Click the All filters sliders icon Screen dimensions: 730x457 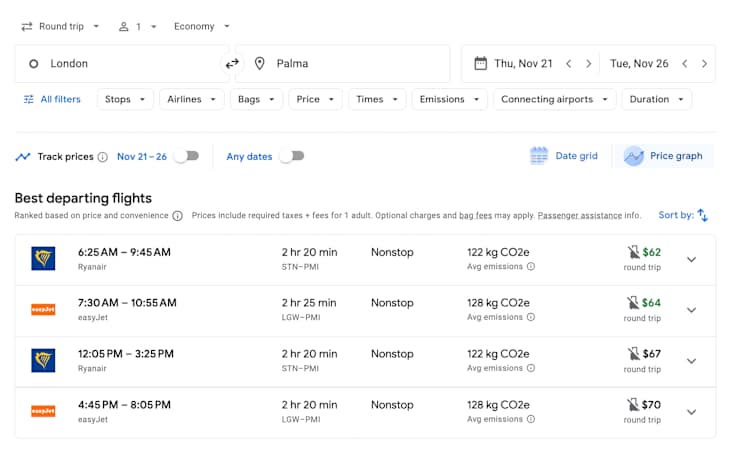(x=29, y=100)
